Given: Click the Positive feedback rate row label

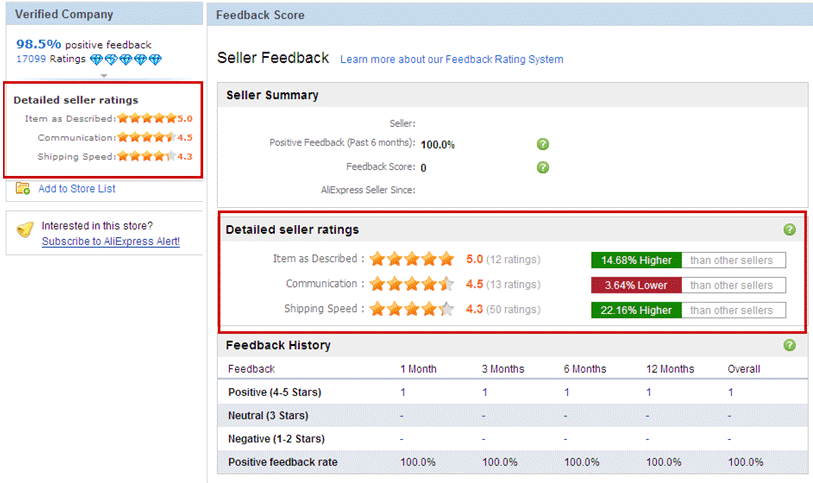Looking at the screenshot, I should tap(283, 462).
